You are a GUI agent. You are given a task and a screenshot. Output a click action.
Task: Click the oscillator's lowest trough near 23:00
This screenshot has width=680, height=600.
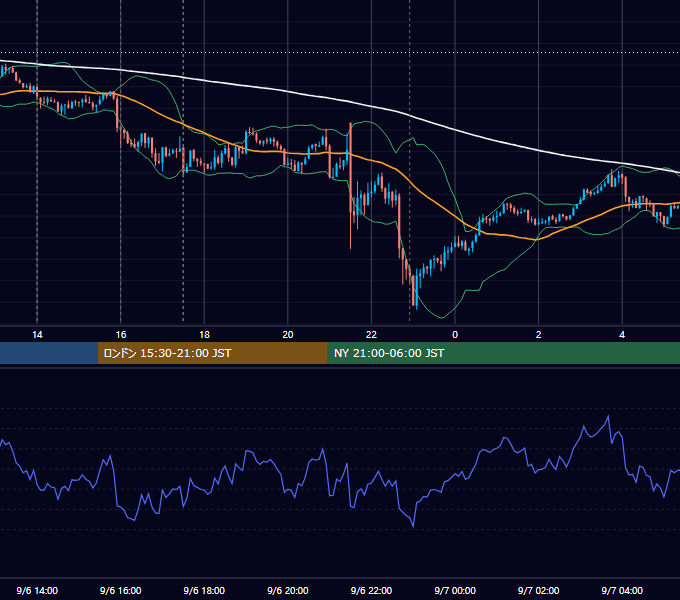(x=413, y=526)
